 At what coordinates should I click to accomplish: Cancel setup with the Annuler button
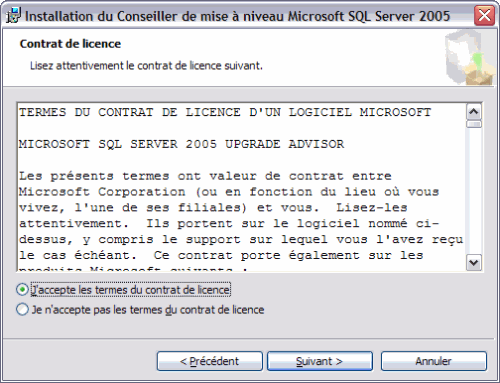tap(434, 361)
